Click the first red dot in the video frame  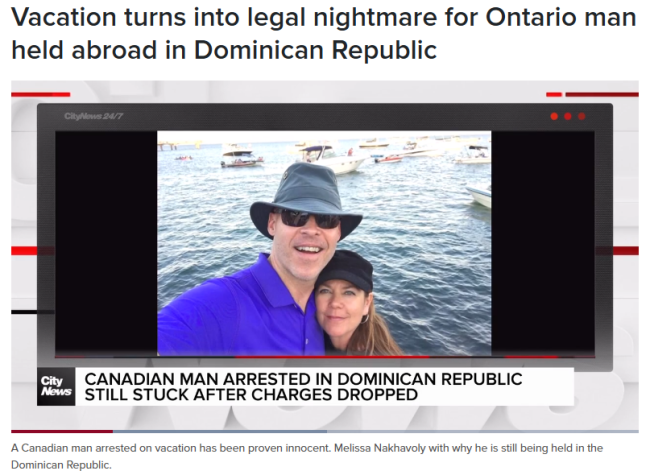(x=554, y=116)
